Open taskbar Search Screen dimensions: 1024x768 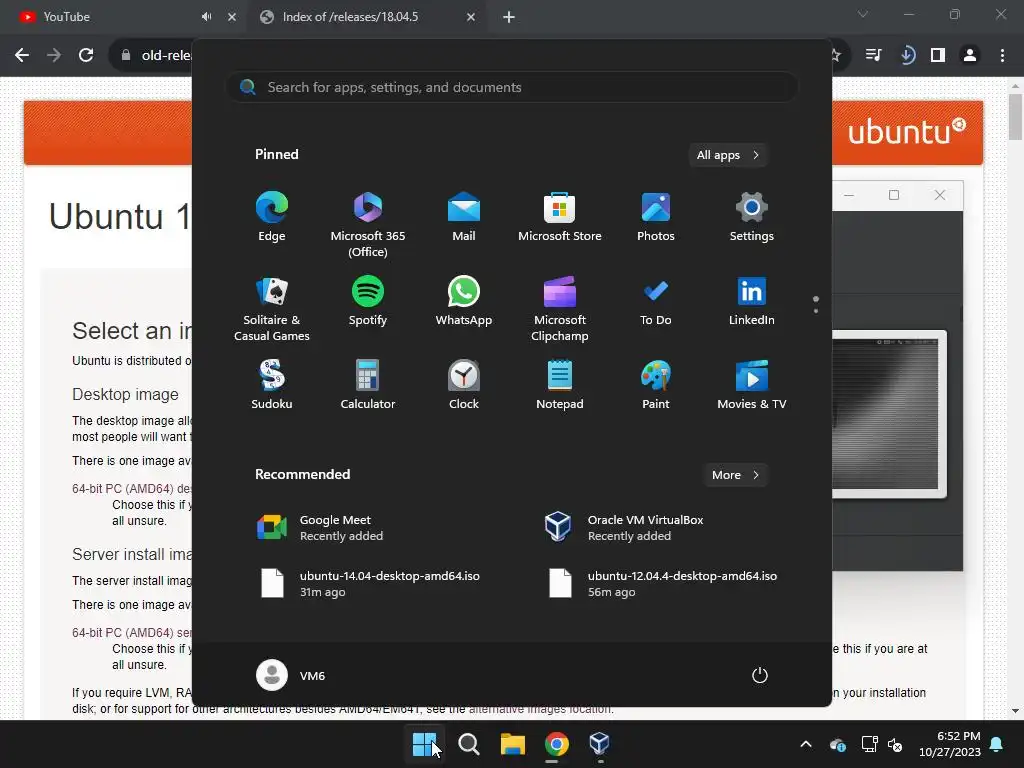pos(468,744)
